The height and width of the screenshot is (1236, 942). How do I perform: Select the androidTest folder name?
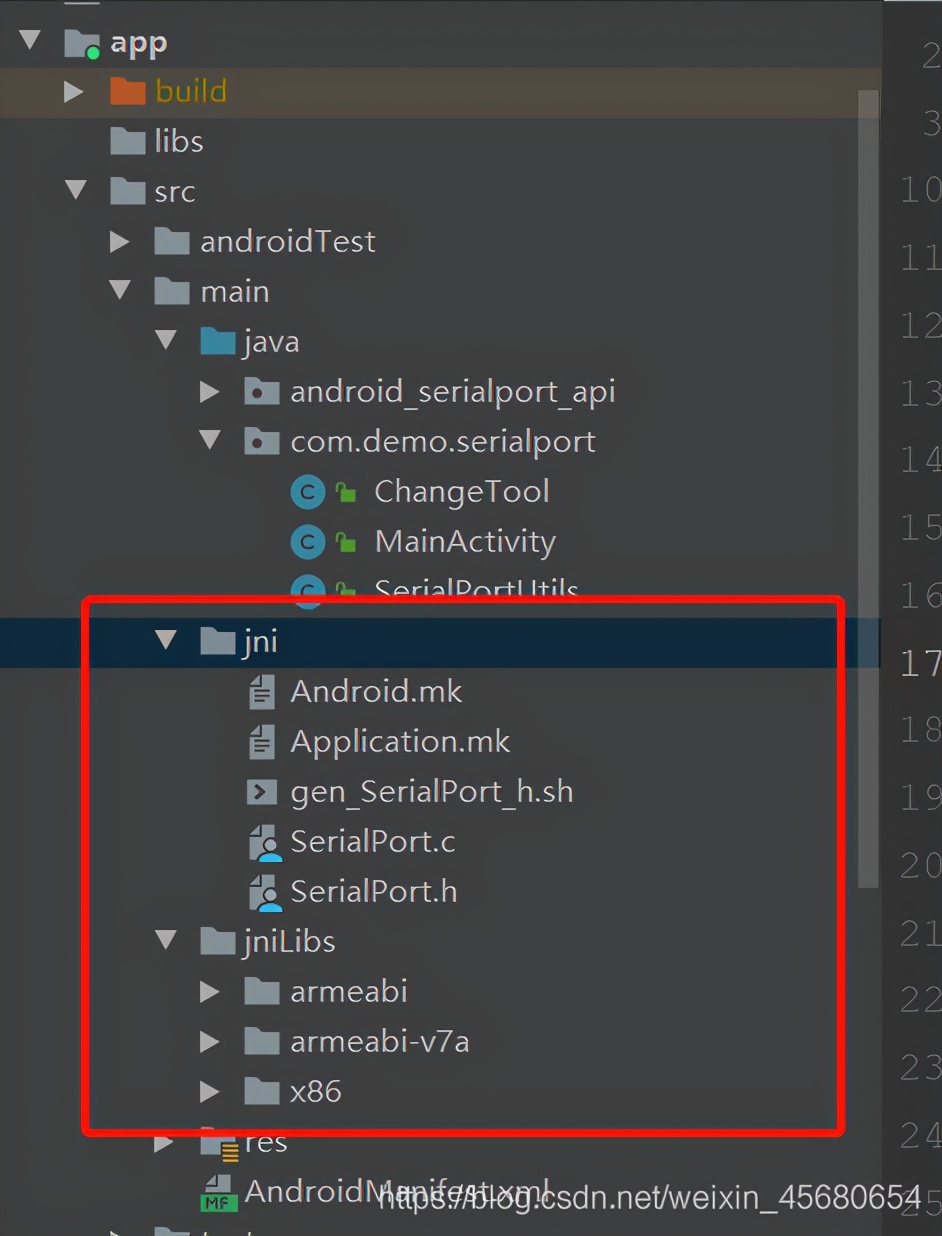click(x=288, y=241)
